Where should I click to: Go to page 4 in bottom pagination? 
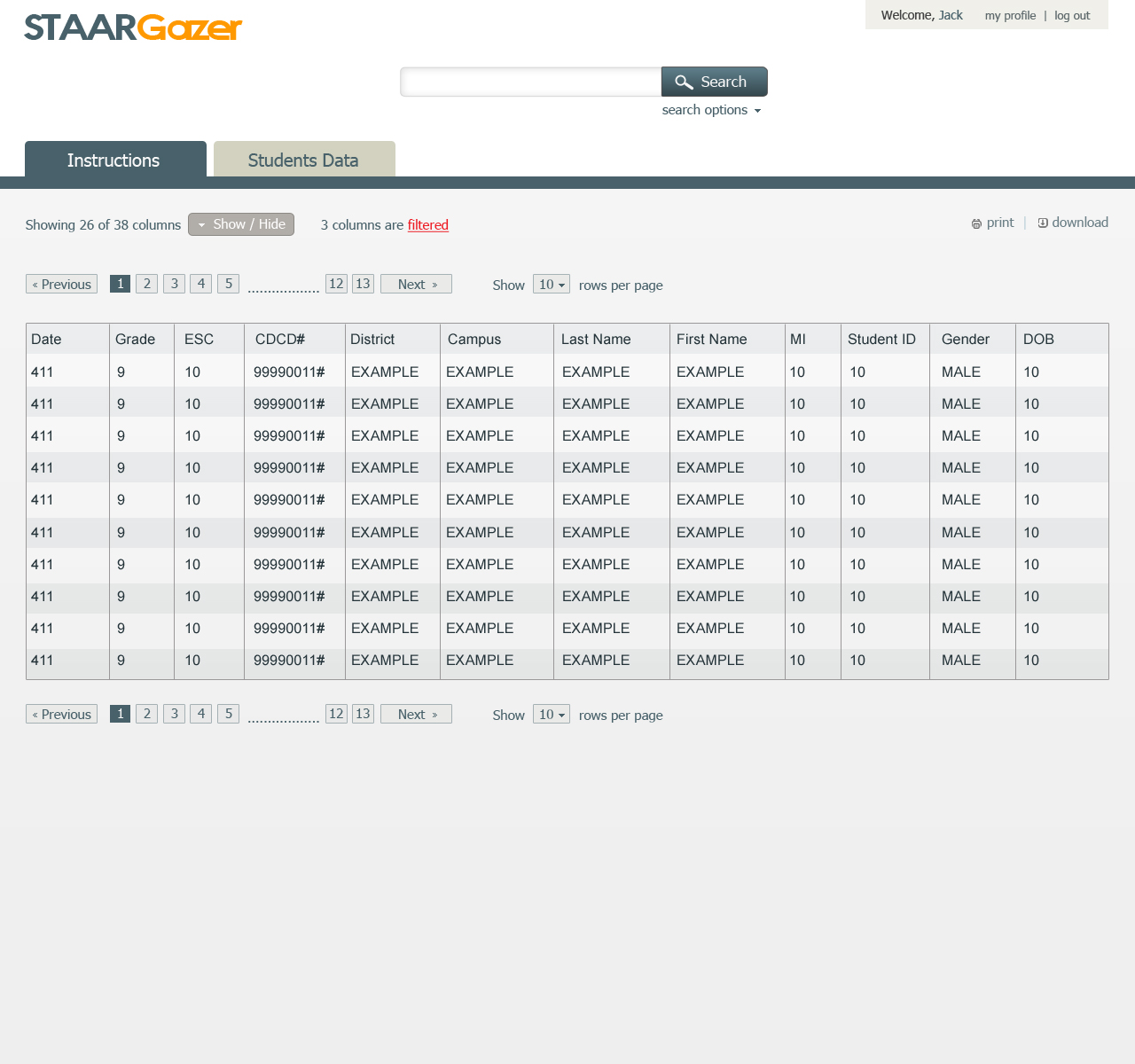(201, 714)
